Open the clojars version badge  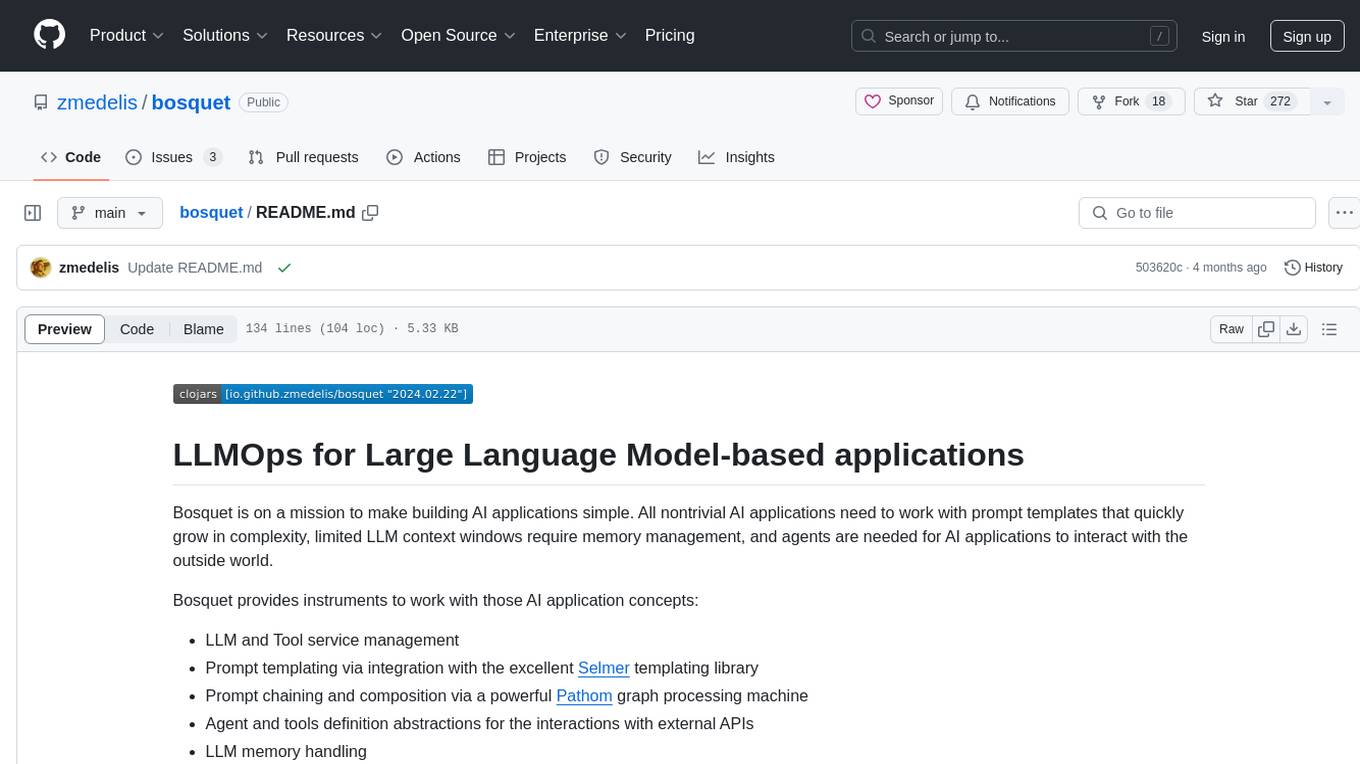pos(322,394)
